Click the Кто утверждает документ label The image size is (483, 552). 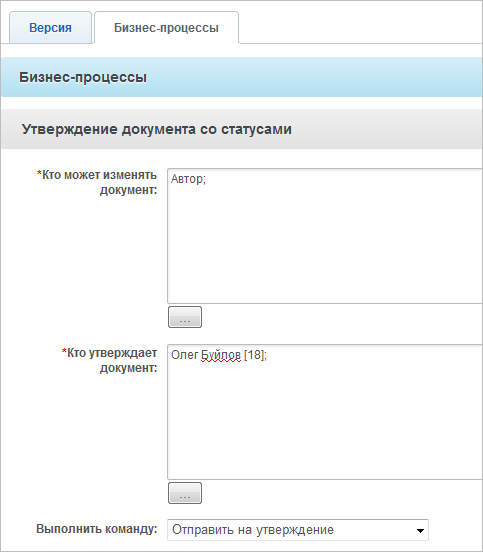tap(109, 360)
